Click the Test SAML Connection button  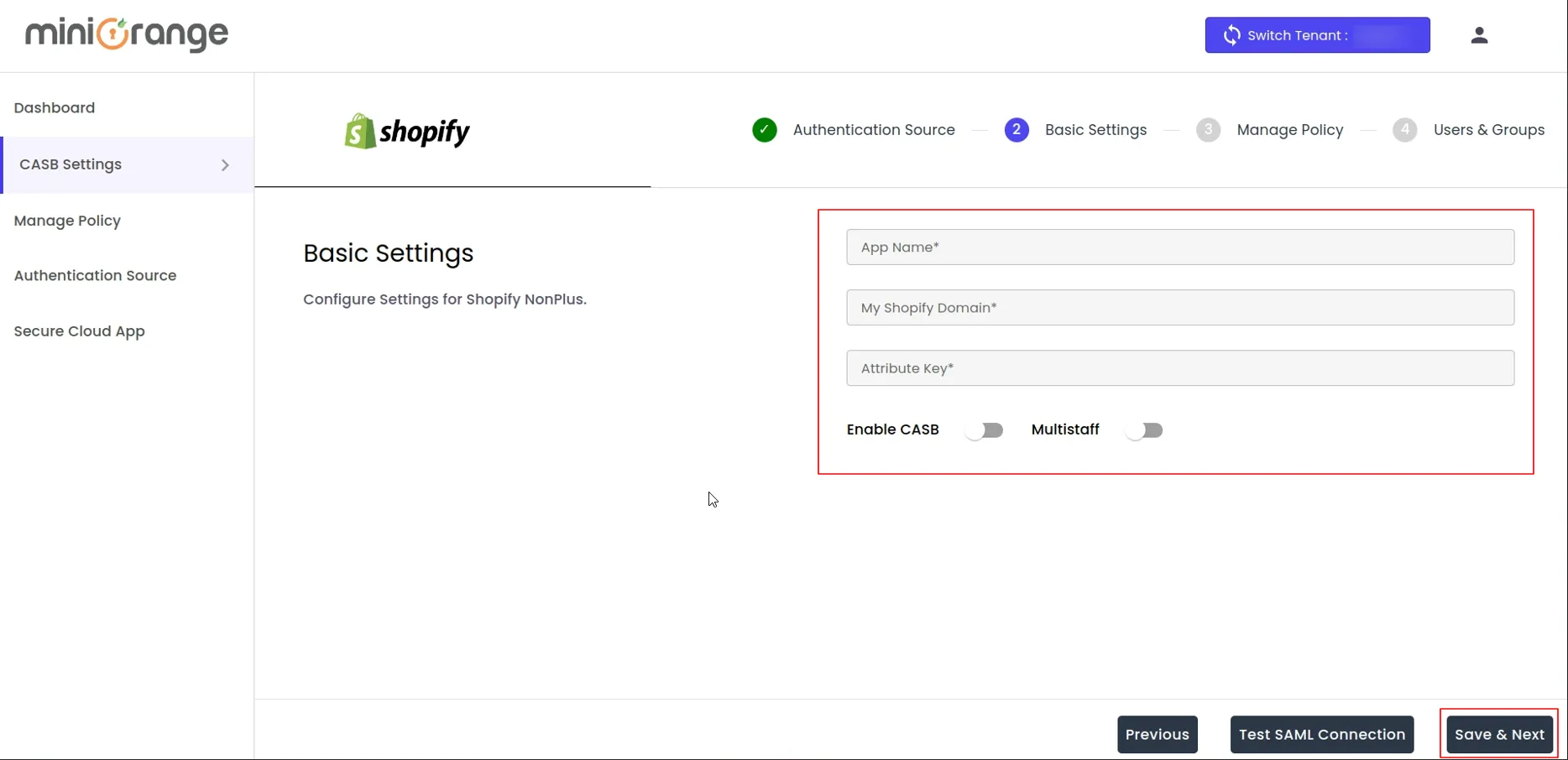(x=1322, y=735)
